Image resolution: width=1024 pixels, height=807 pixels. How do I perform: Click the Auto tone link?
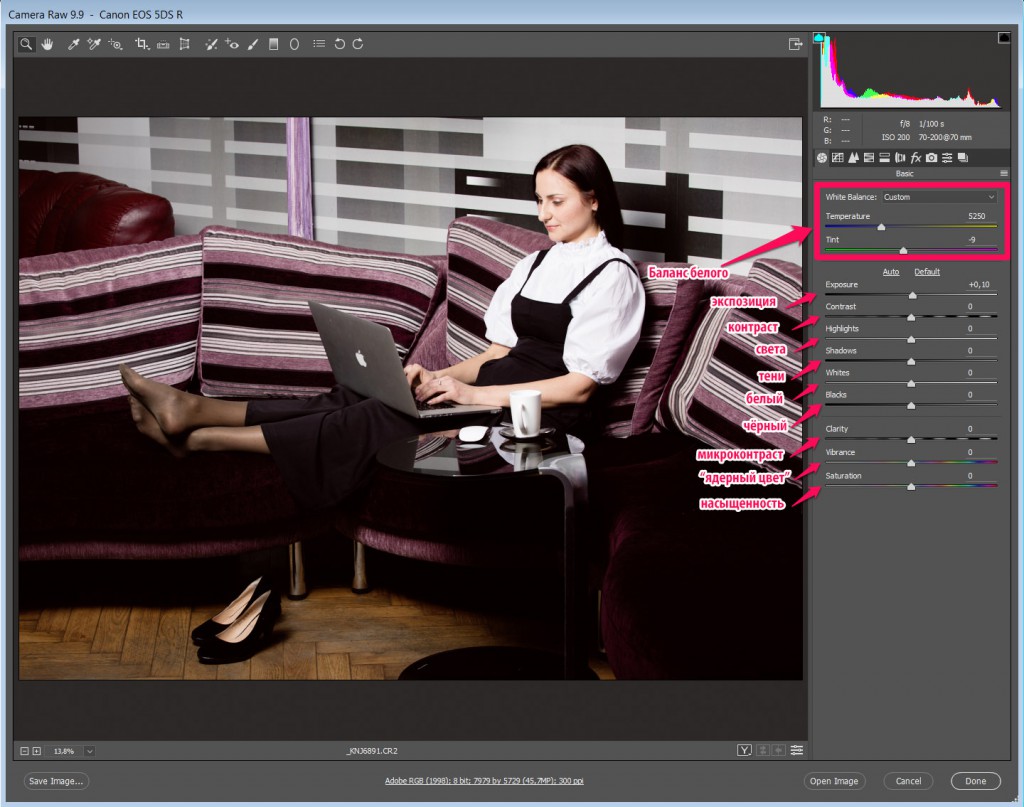[x=891, y=272]
